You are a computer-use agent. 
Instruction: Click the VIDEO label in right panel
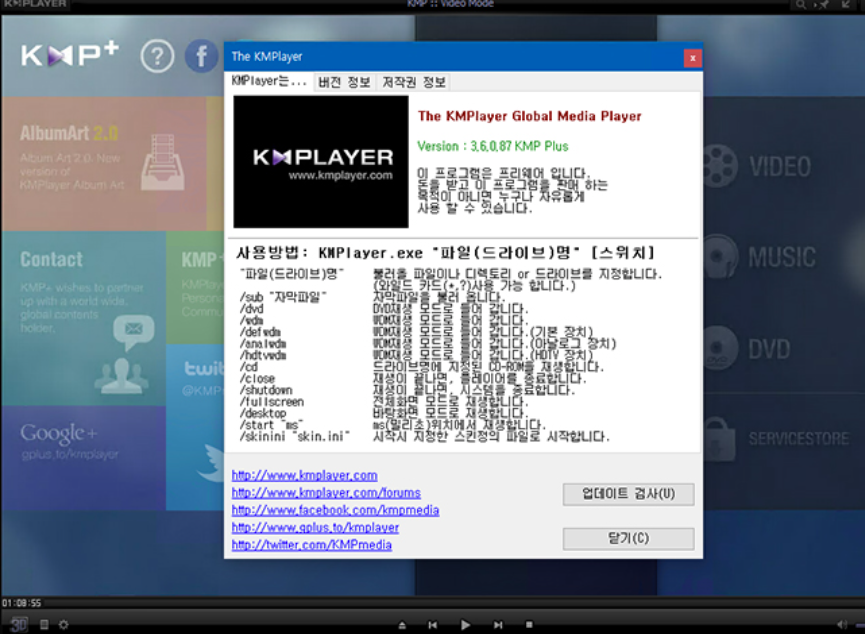pos(780,167)
